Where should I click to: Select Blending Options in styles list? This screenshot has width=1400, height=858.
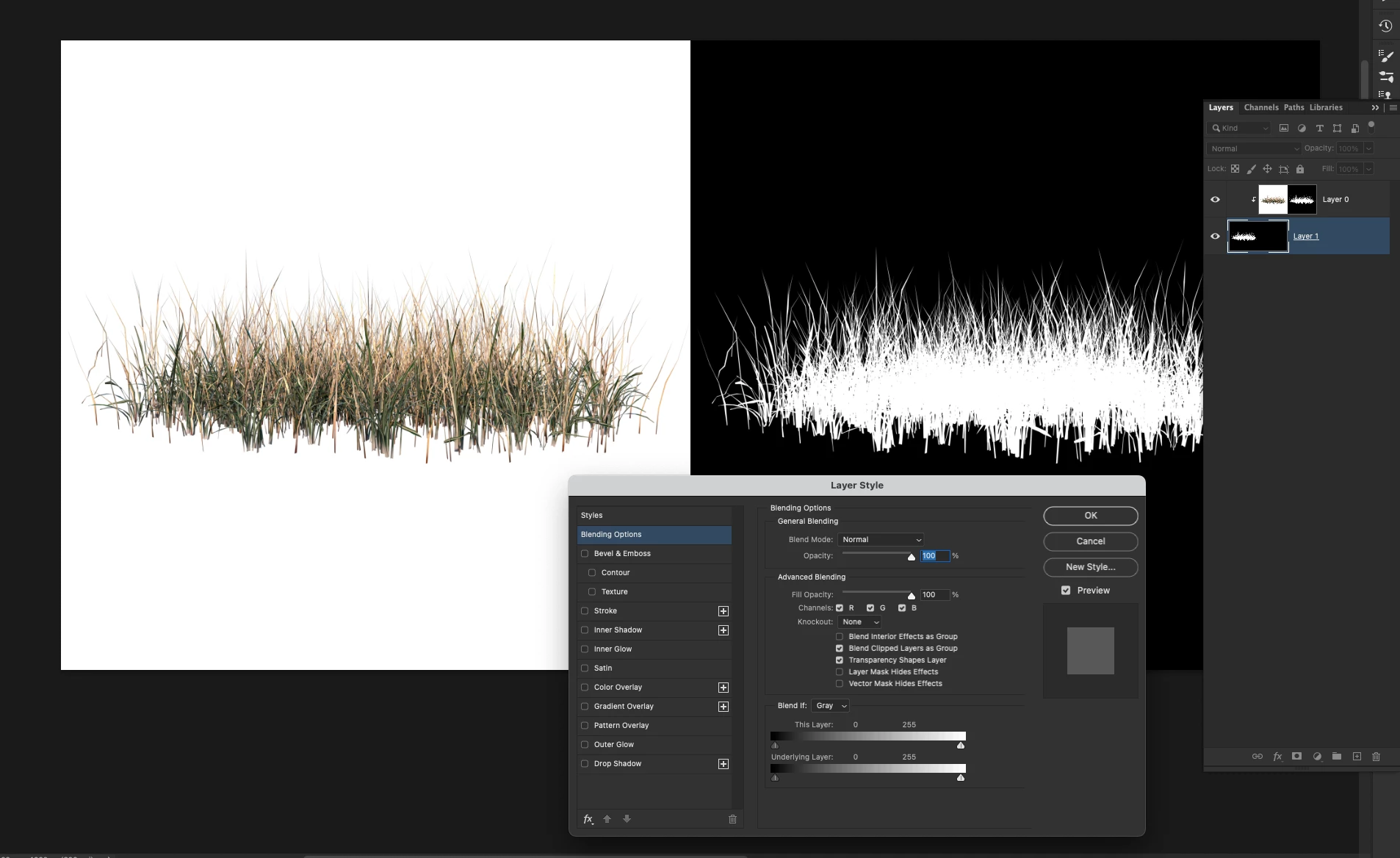(x=654, y=535)
